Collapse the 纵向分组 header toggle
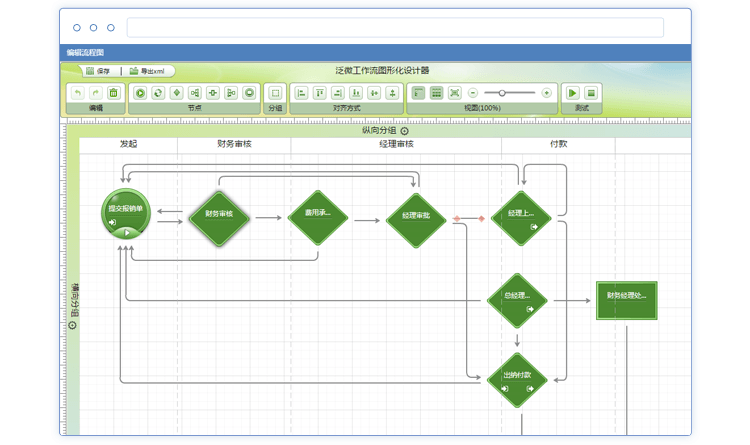The height and width of the screenshot is (445, 750). point(405,131)
